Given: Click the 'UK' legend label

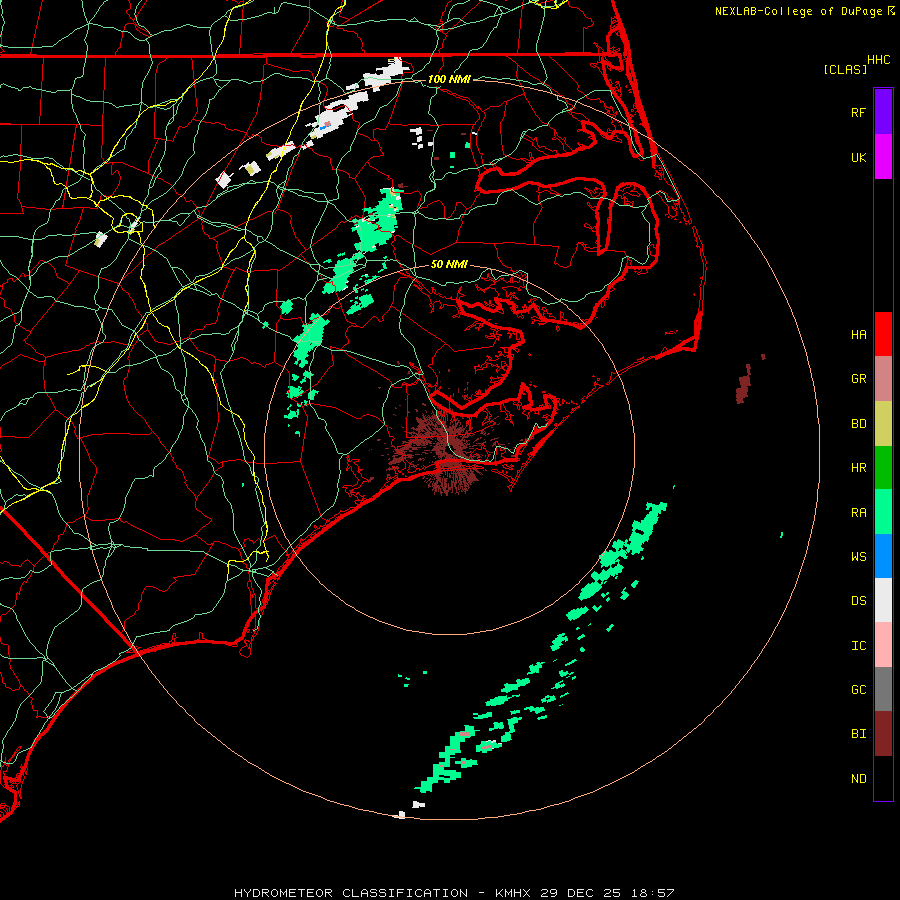Looking at the screenshot, I should point(858,157).
